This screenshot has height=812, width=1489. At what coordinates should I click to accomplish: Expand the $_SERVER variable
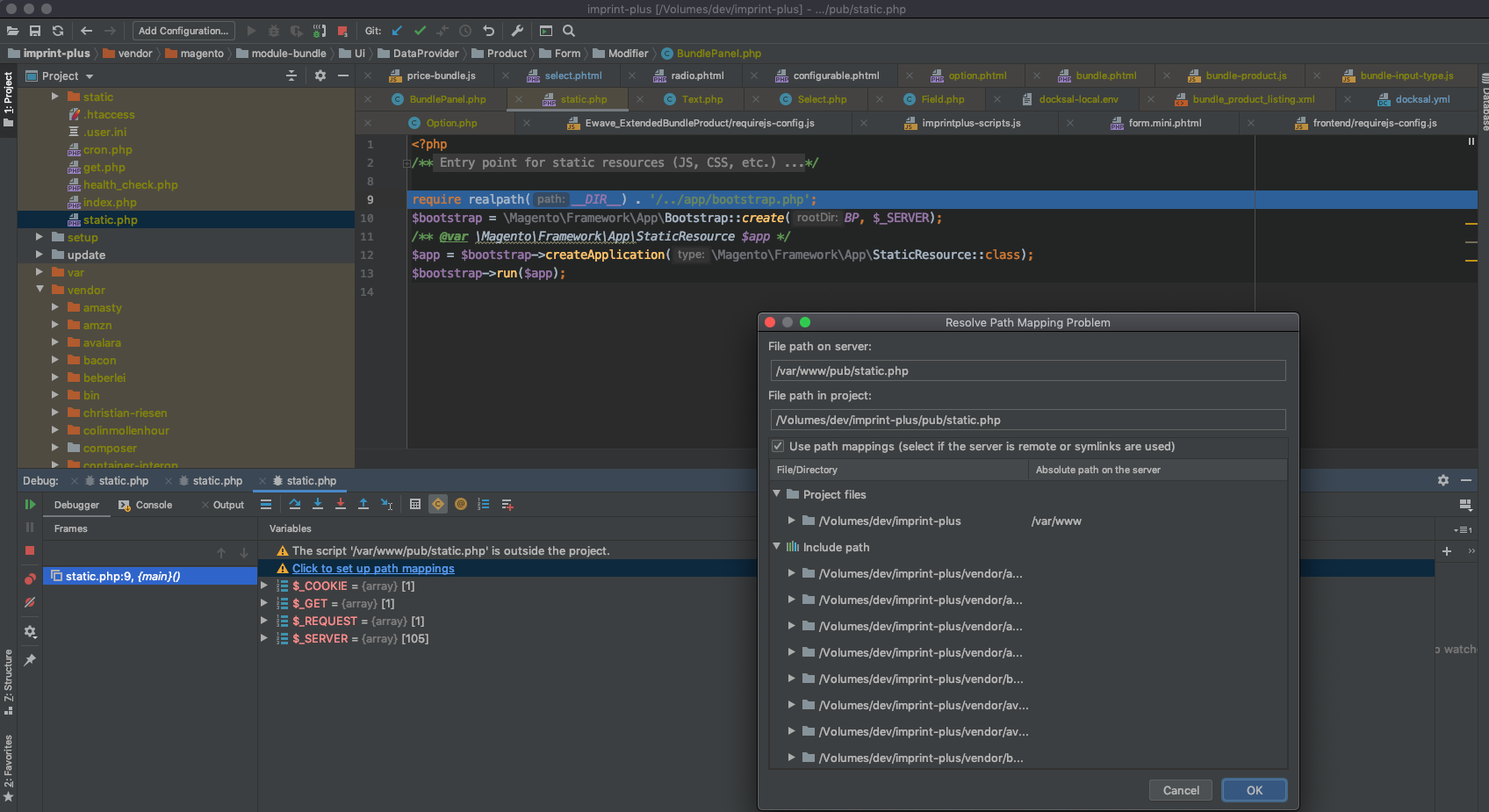coord(264,638)
